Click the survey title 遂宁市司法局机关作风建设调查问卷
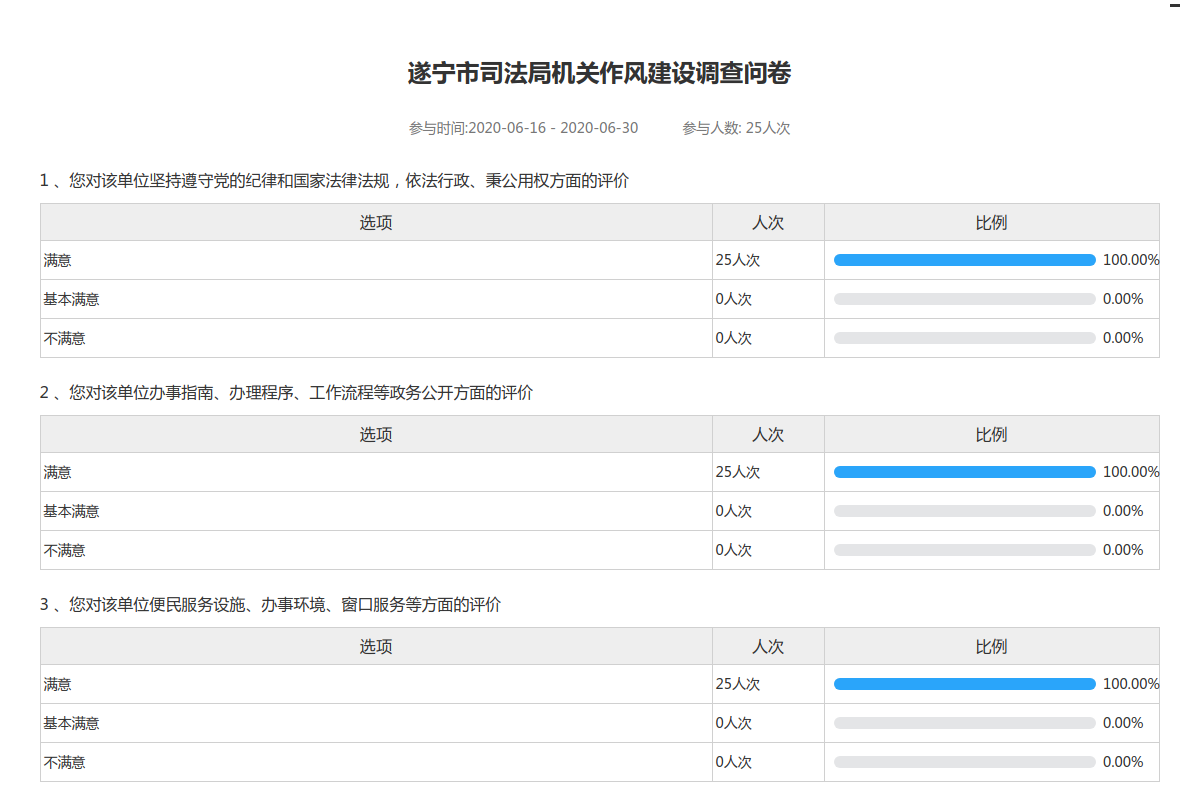Viewport: 1187px width, 801px height. pos(599,74)
